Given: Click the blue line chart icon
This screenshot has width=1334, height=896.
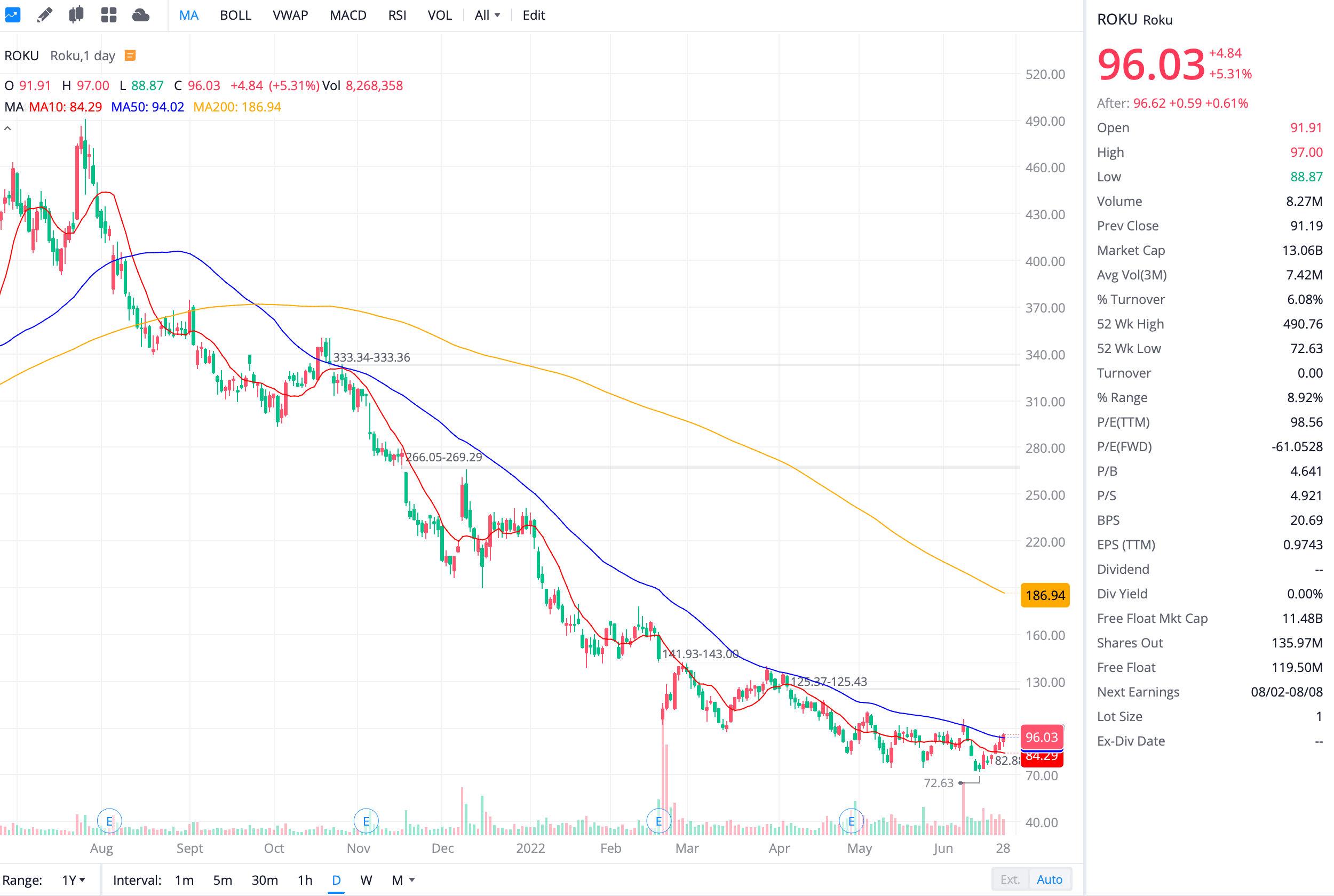Looking at the screenshot, I should click(13, 15).
